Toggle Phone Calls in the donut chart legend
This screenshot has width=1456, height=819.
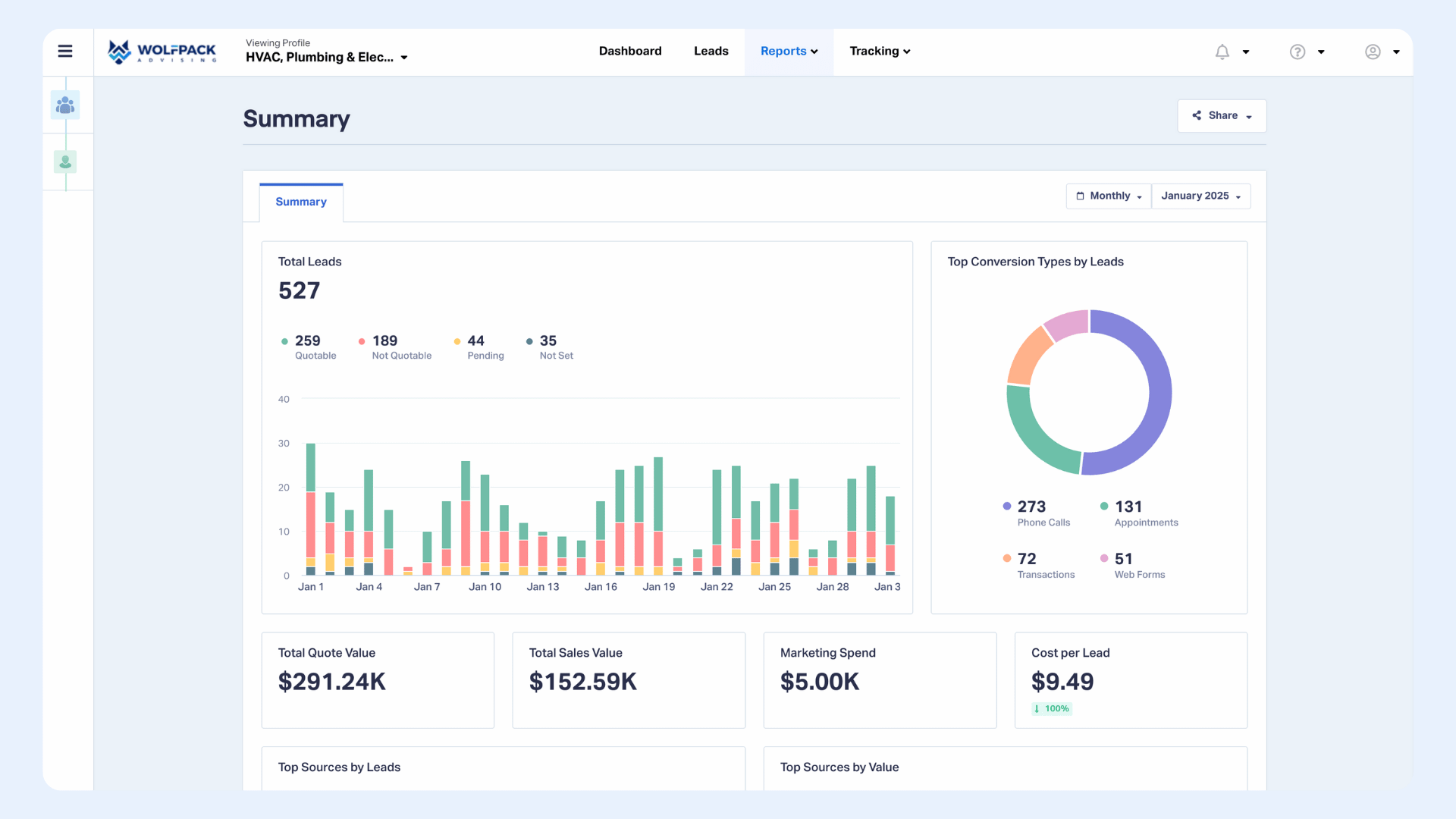coord(1037,513)
